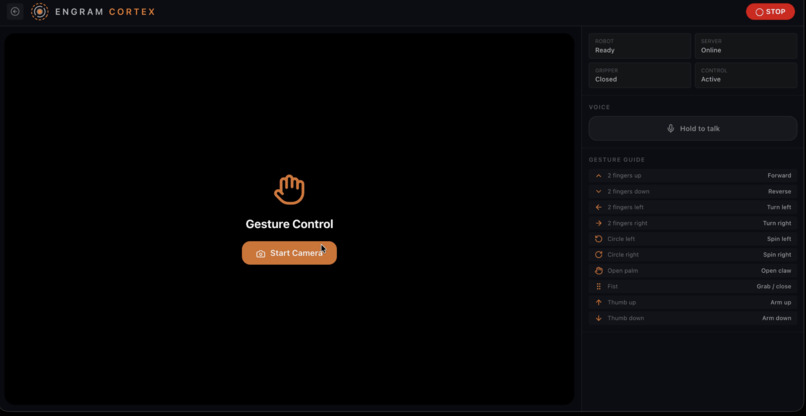
Task: Click the camera icon on Start Camera
Action: point(261,254)
